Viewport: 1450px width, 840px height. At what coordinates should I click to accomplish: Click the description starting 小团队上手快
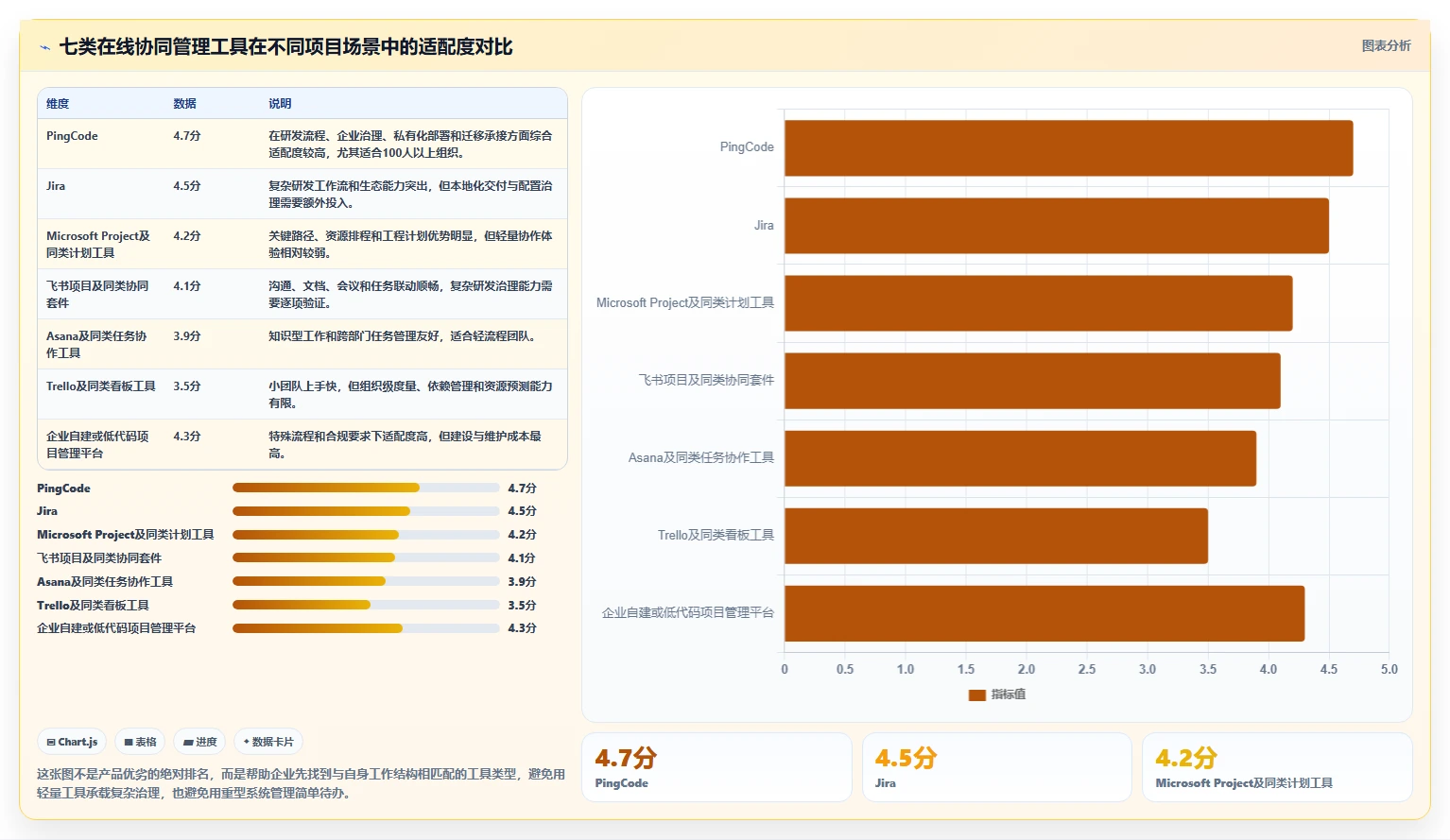(410, 395)
